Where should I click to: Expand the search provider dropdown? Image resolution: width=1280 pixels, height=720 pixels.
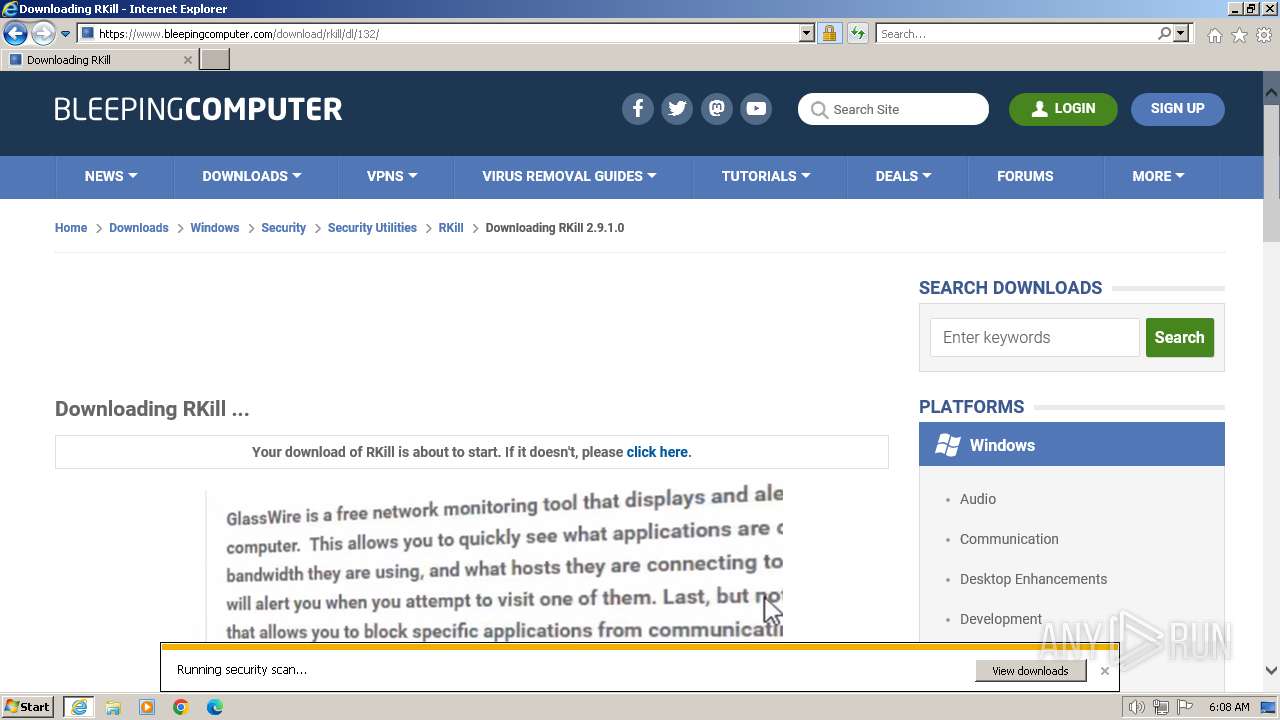tap(1181, 34)
